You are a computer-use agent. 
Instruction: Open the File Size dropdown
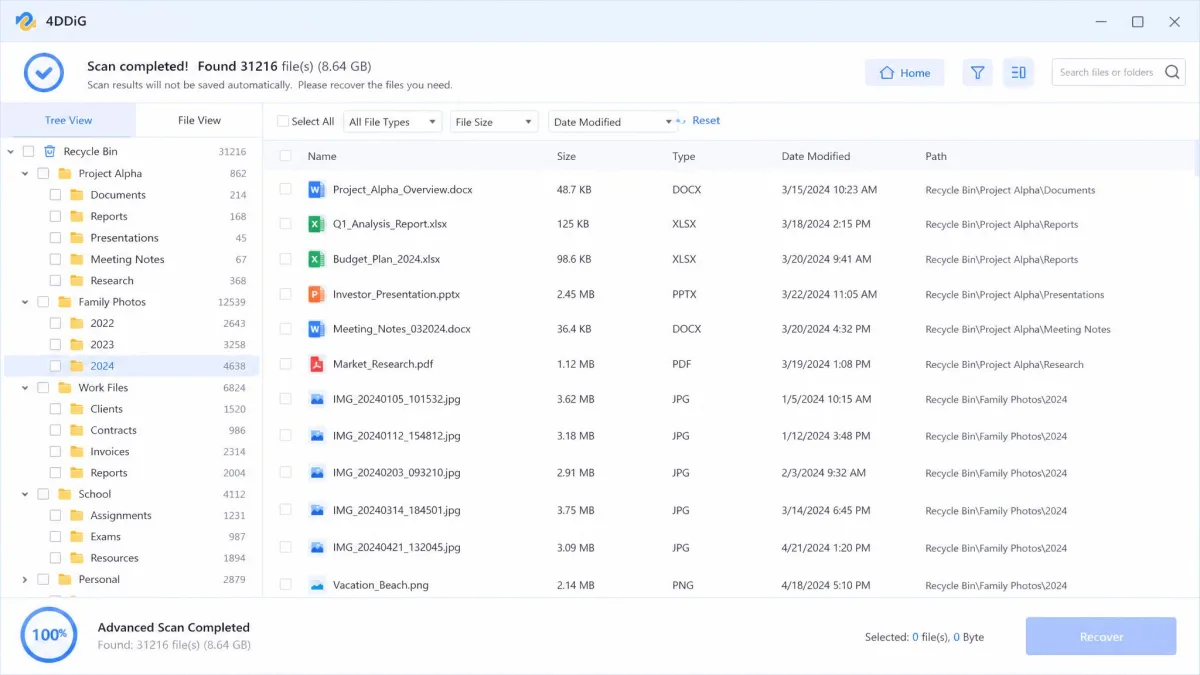tap(494, 122)
